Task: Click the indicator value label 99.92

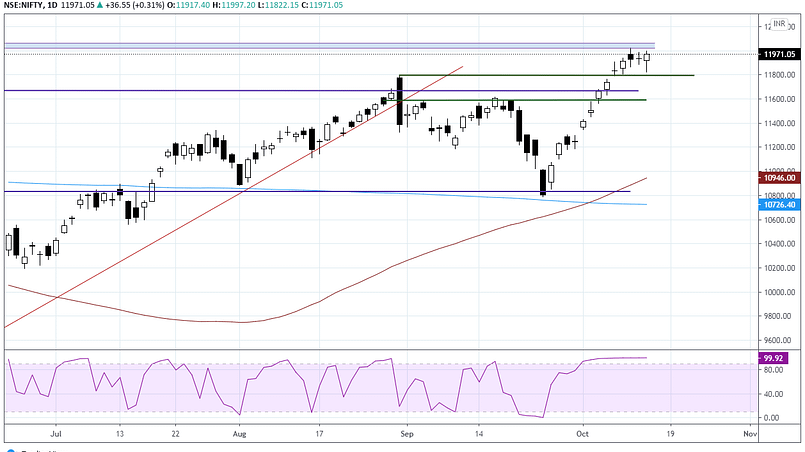Action: [x=773, y=358]
